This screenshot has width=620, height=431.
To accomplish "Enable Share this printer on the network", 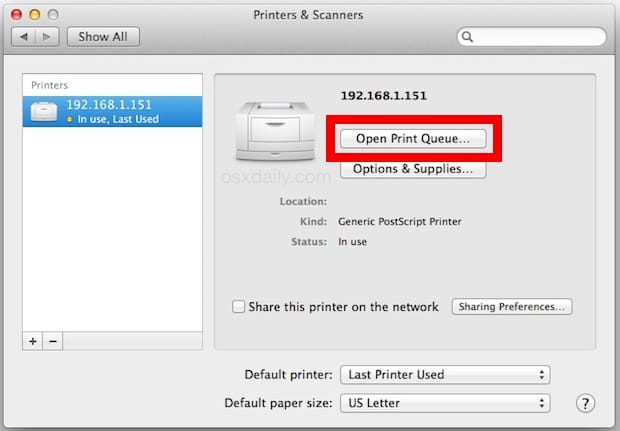I will [x=239, y=307].
